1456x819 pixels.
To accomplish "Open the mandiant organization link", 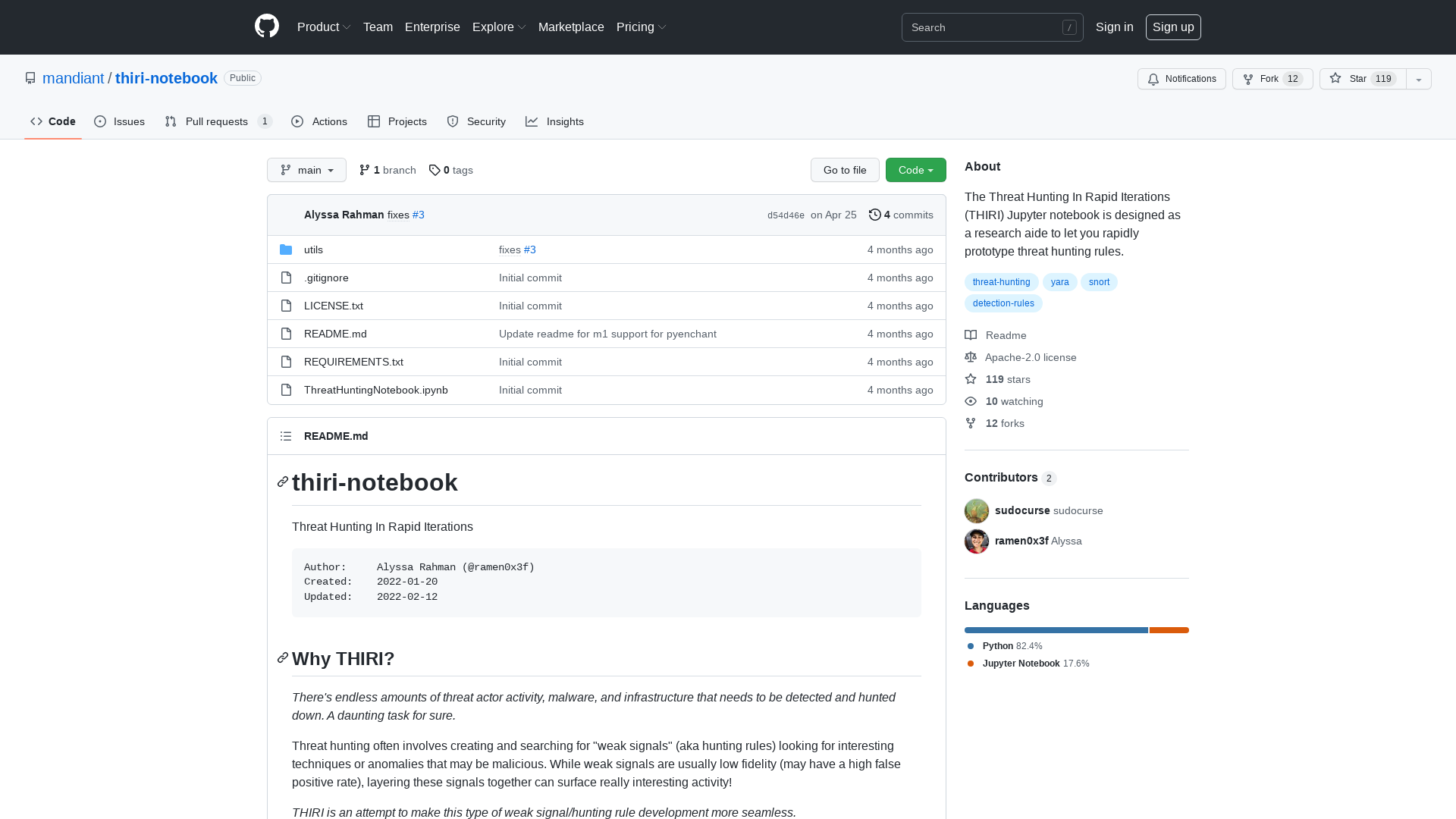I will (74, 78).
